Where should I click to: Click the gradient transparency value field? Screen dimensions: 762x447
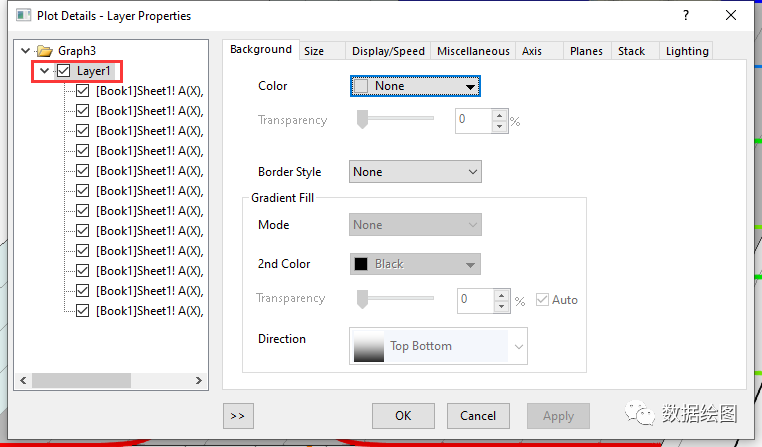click(475, 300)
